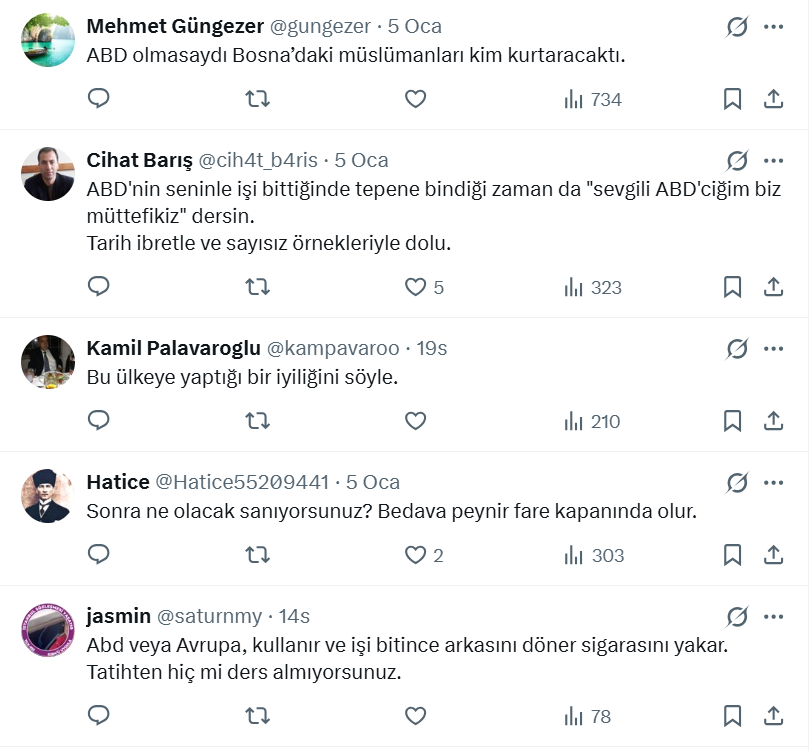
Task: Like Cihat Barış's tweet with 5 likes
Action: (415, 287)
